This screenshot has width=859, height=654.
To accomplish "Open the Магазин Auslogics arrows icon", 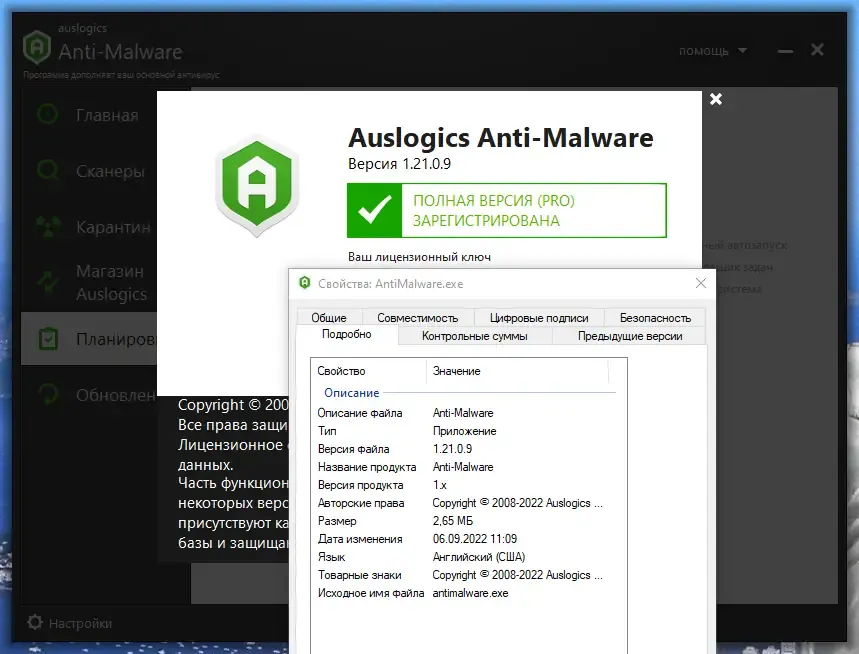I will tap(48, 282).
